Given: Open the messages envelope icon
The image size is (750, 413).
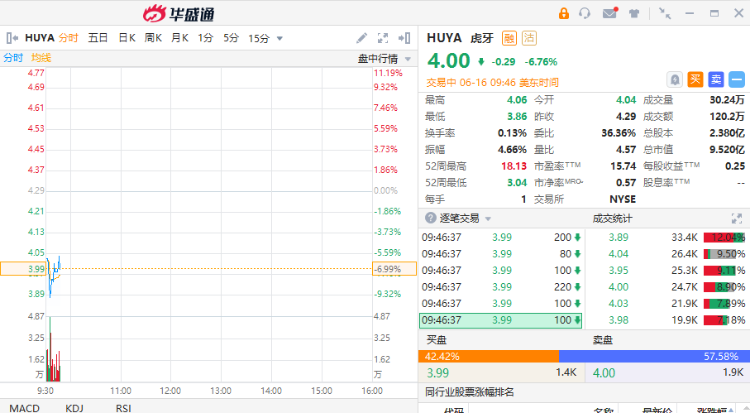Looking at the screenshot, I should tap(609, 13).
